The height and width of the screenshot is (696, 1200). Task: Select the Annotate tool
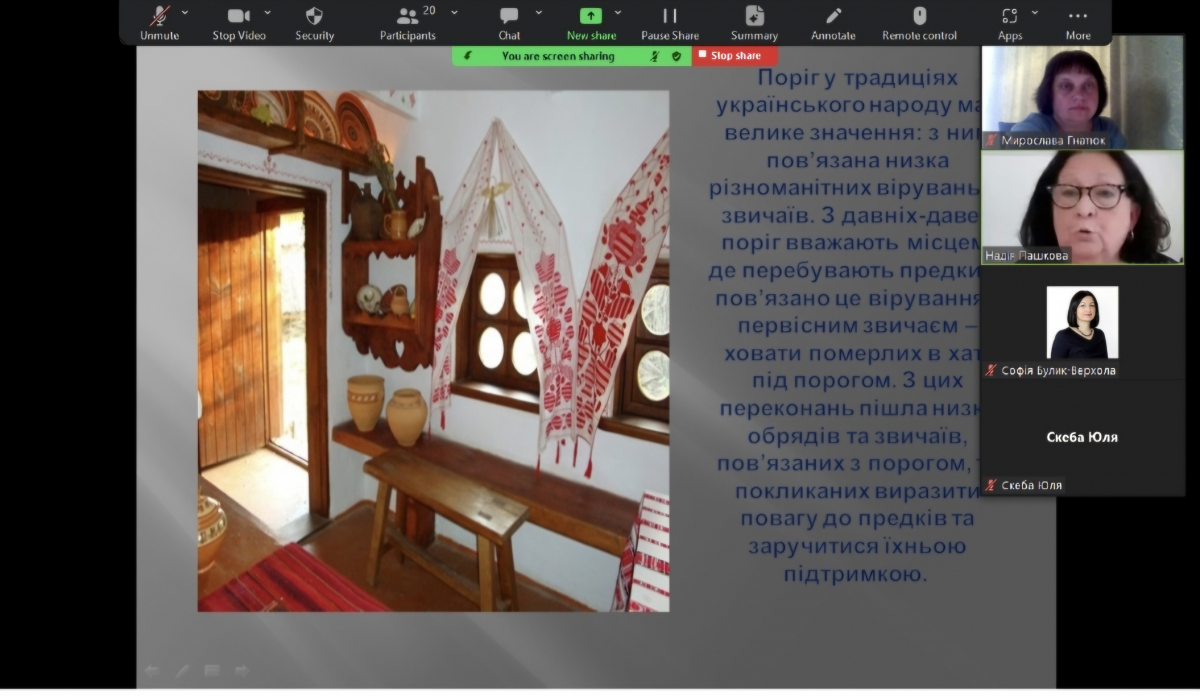[833, 22]
